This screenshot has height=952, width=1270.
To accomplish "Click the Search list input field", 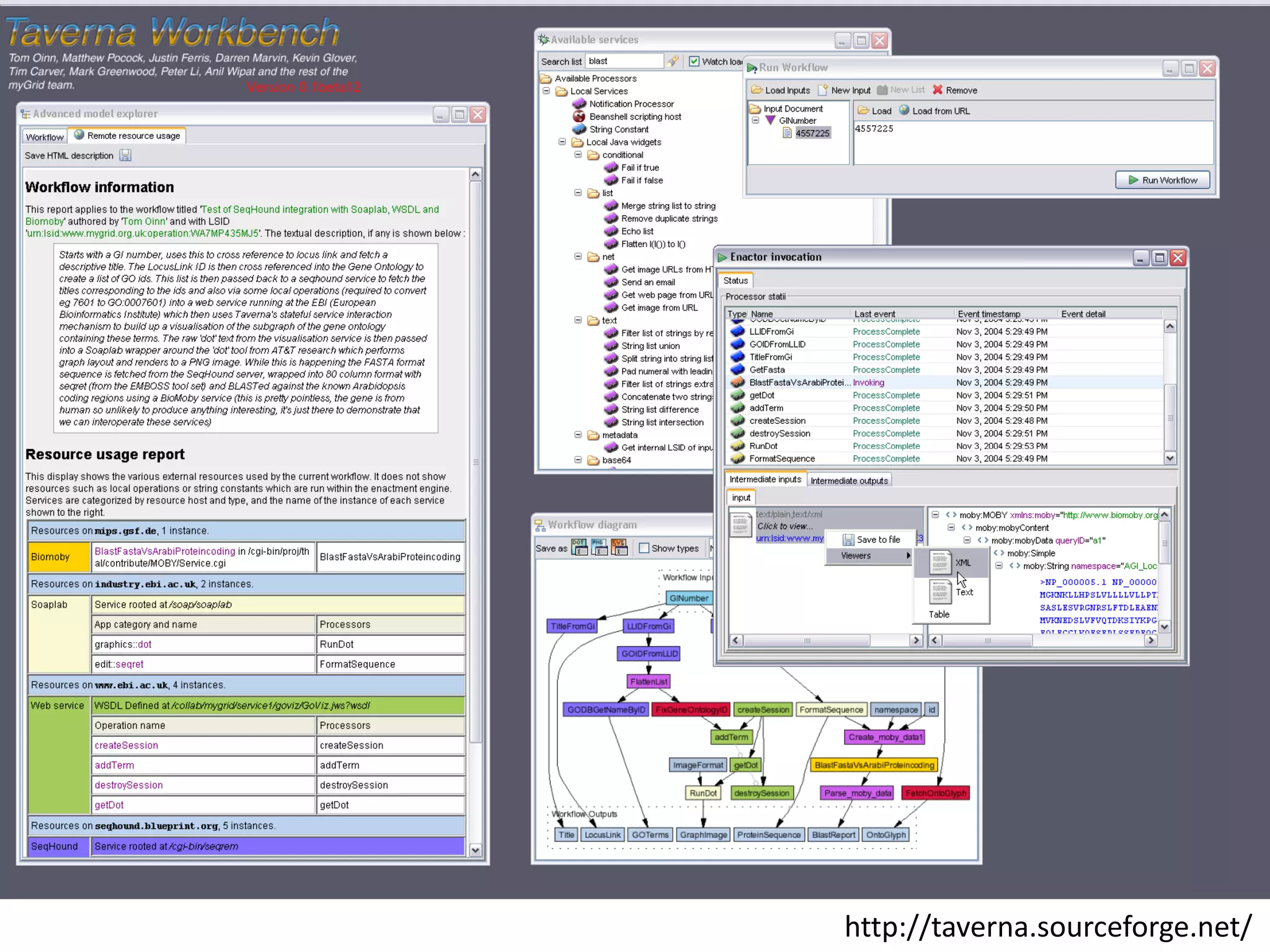I will pyautogui.click(x=624, y=61).
